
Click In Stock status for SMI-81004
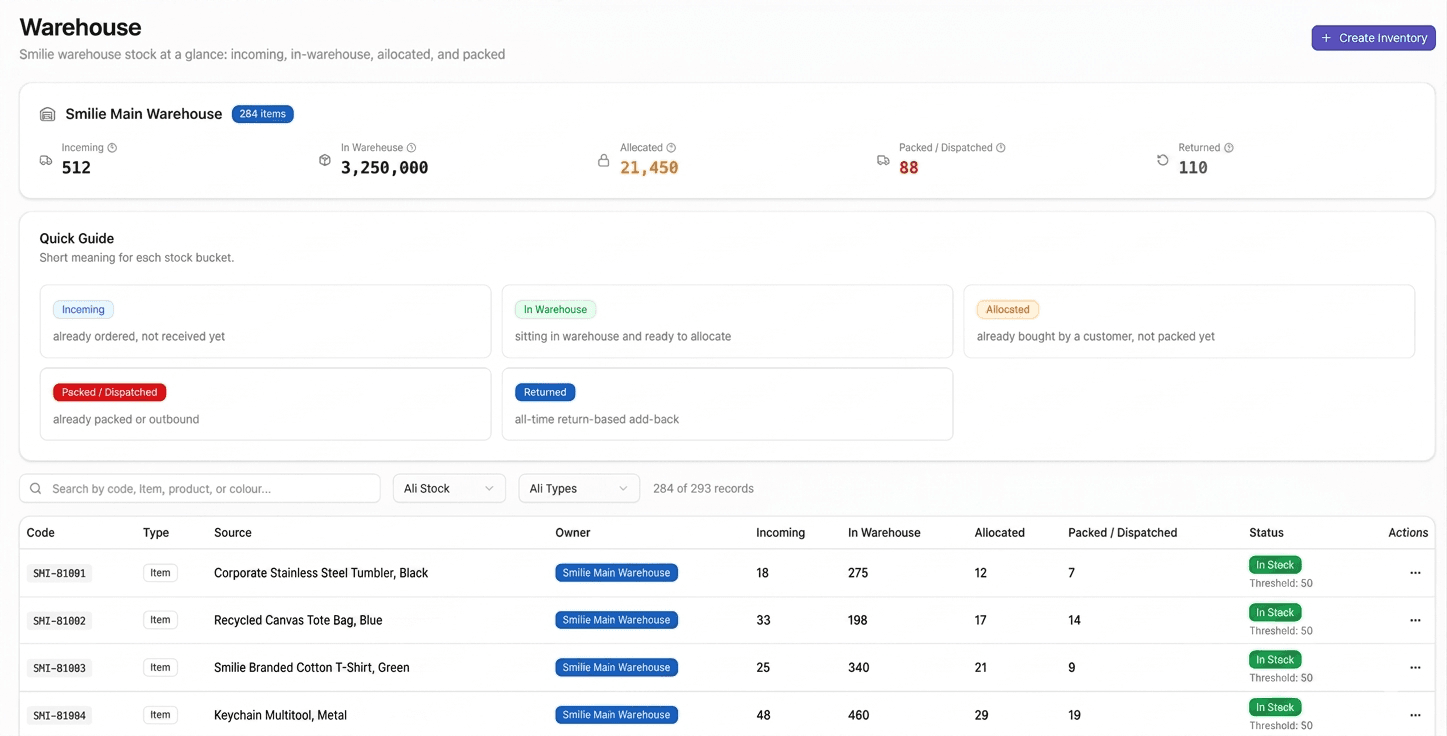click(x=1275, y=707)
